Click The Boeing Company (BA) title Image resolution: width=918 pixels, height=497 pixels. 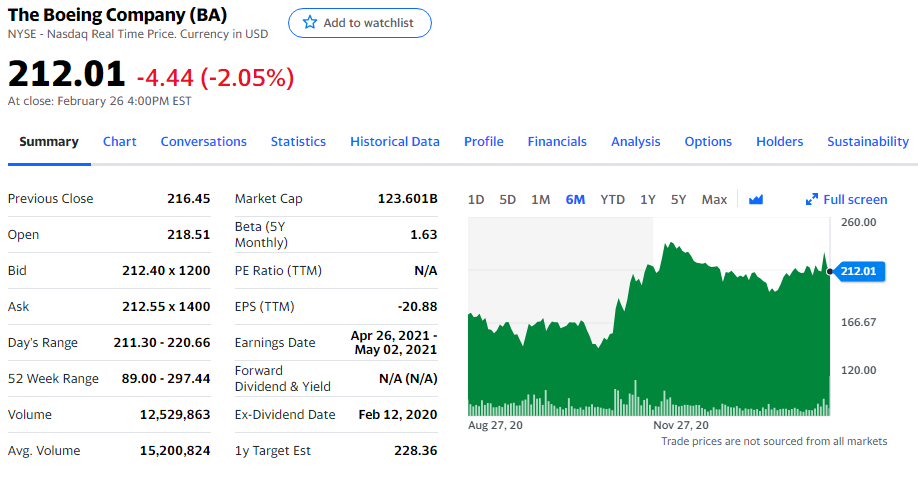[x=117, y=15]
